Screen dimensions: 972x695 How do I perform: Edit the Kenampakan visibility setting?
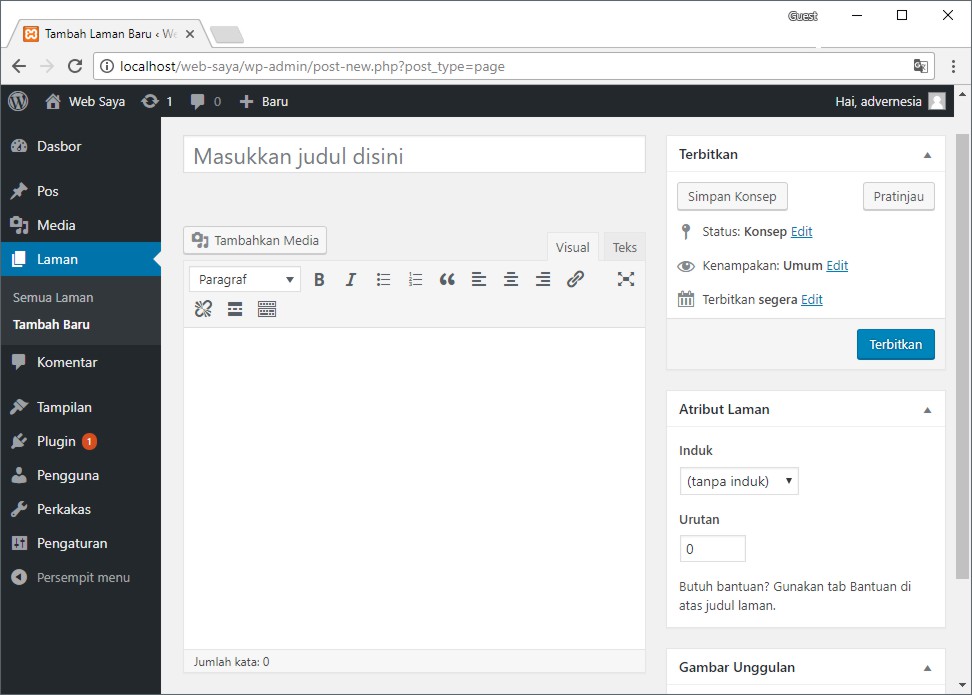click(837, 266)
